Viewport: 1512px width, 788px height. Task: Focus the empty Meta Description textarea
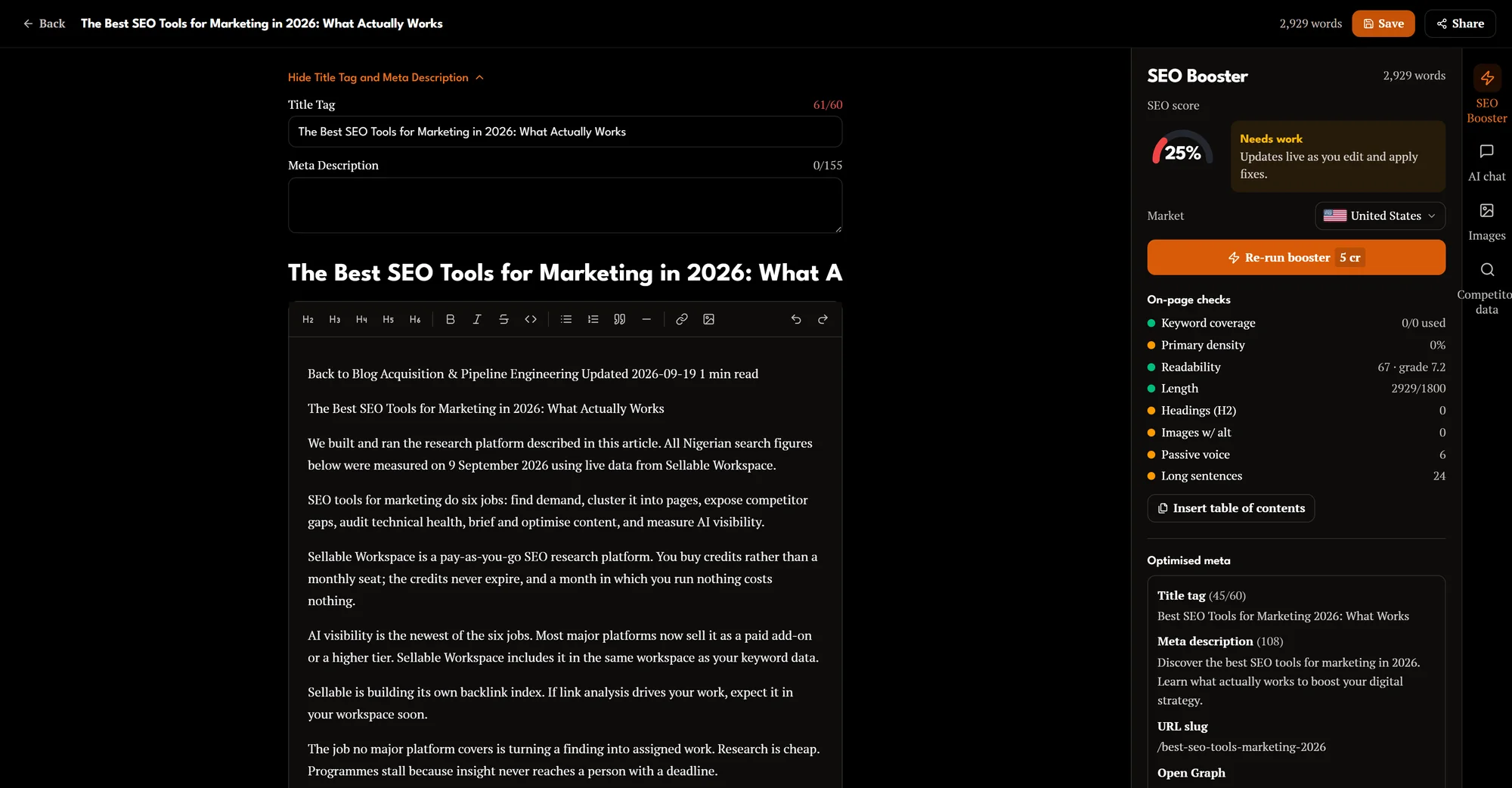[x=565, y=205]
